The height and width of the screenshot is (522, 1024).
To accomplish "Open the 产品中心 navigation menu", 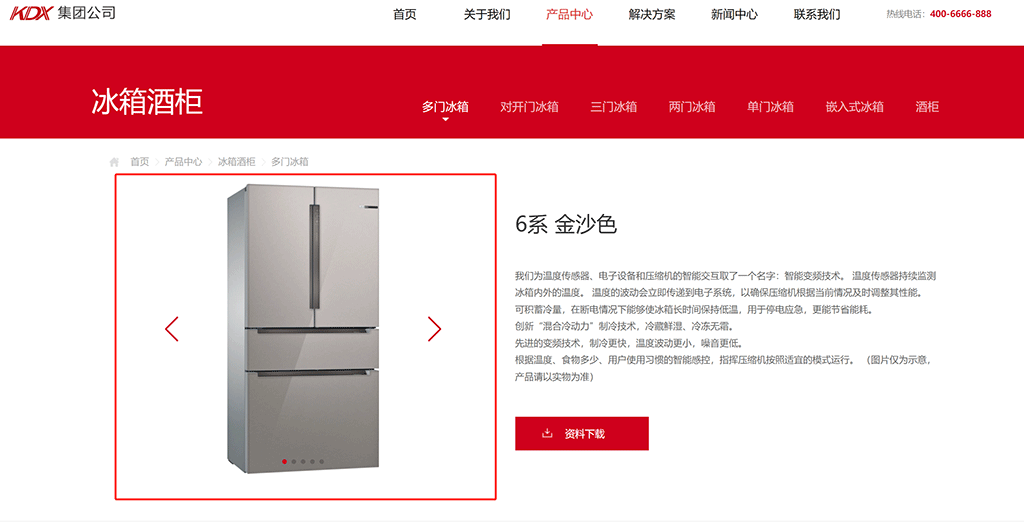I will [x=569, y=14].
